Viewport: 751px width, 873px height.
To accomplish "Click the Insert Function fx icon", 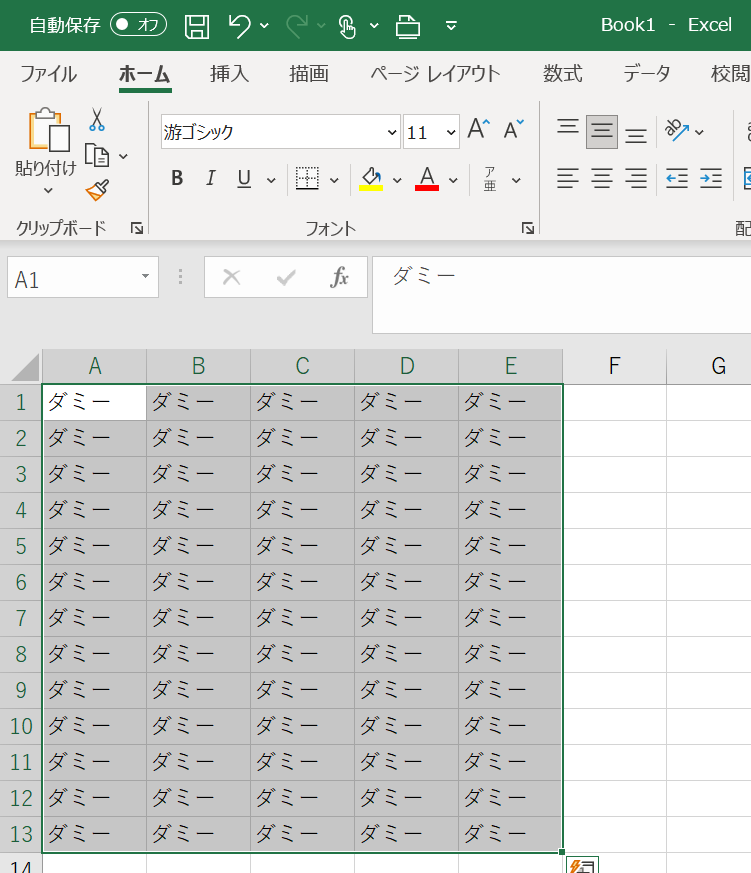I will (x=340, y=277).
